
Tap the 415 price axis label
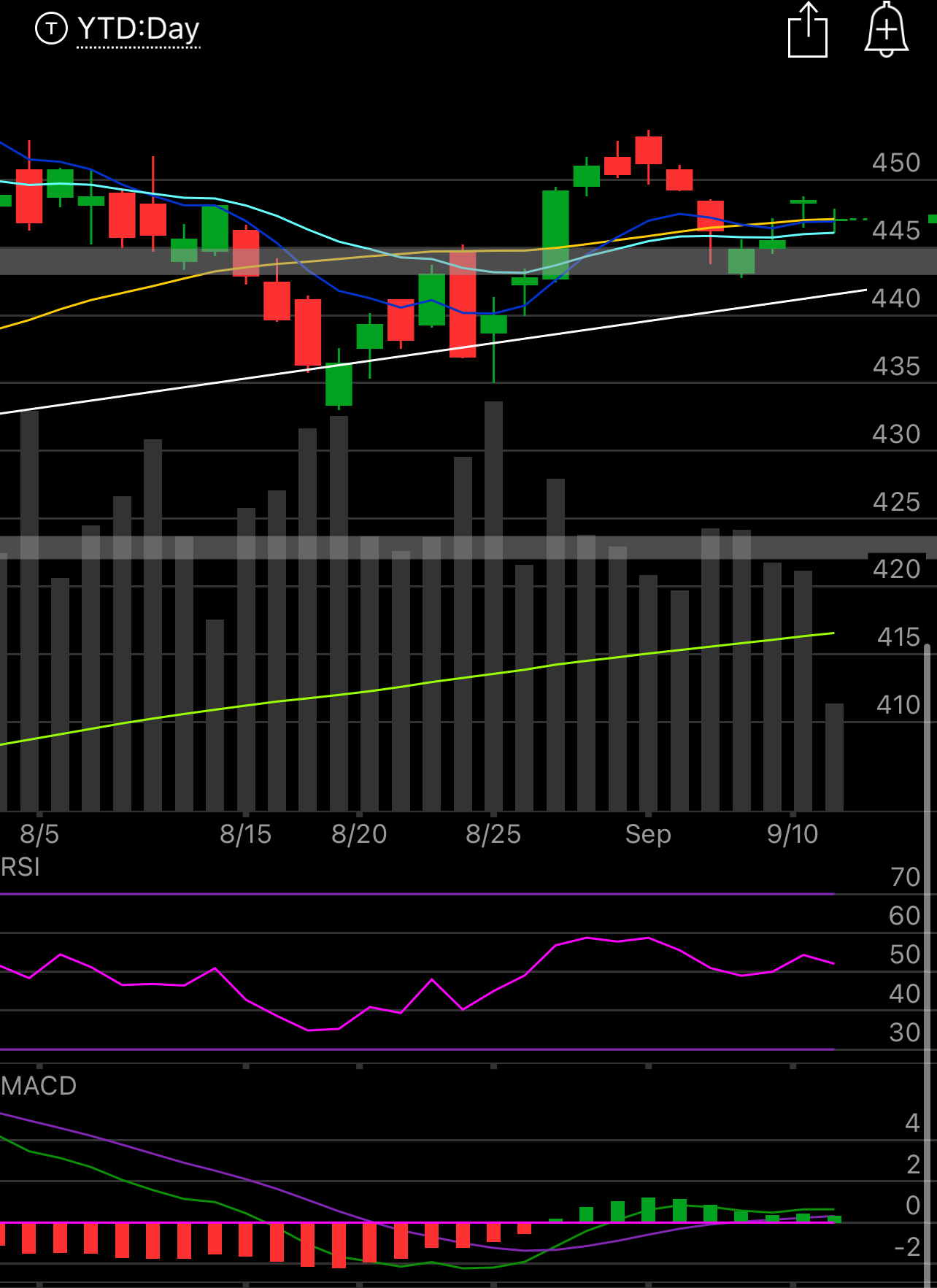pyautogui.click(x=898, y=637)
